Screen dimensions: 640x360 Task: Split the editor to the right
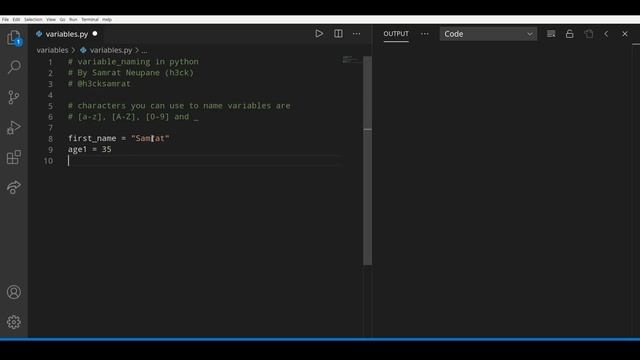coord(338,34)
